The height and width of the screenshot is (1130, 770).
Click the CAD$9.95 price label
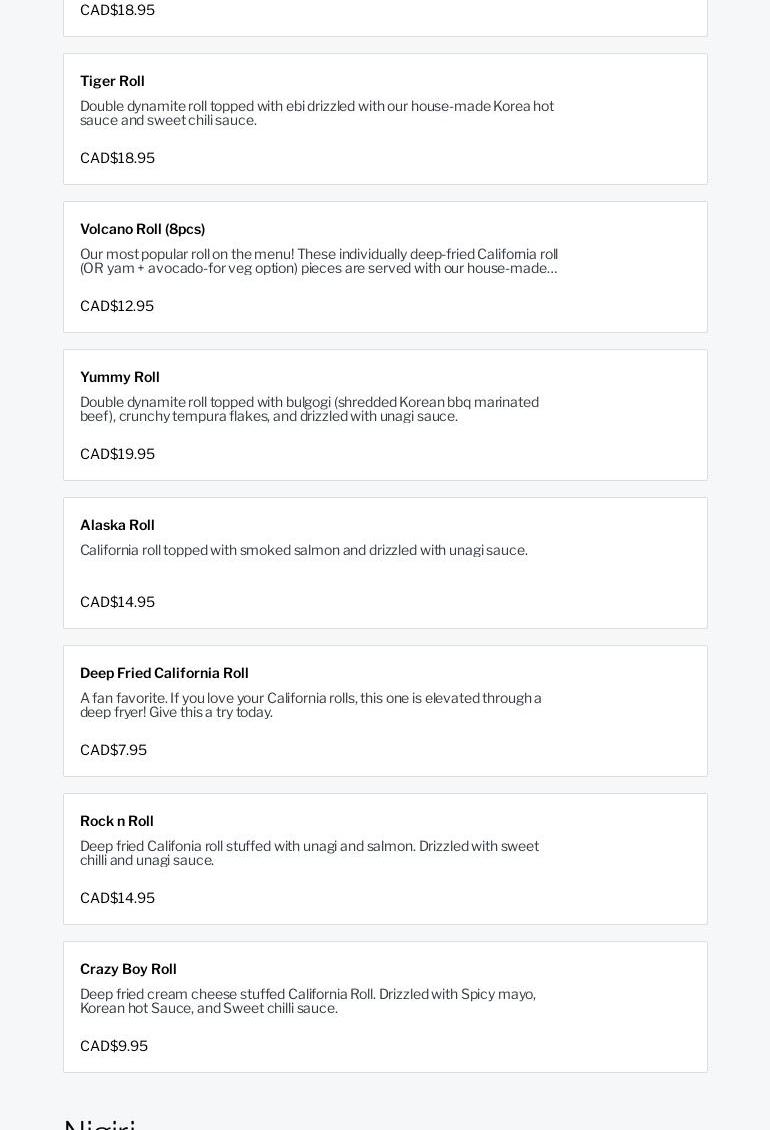click(x=114, y=1046)
